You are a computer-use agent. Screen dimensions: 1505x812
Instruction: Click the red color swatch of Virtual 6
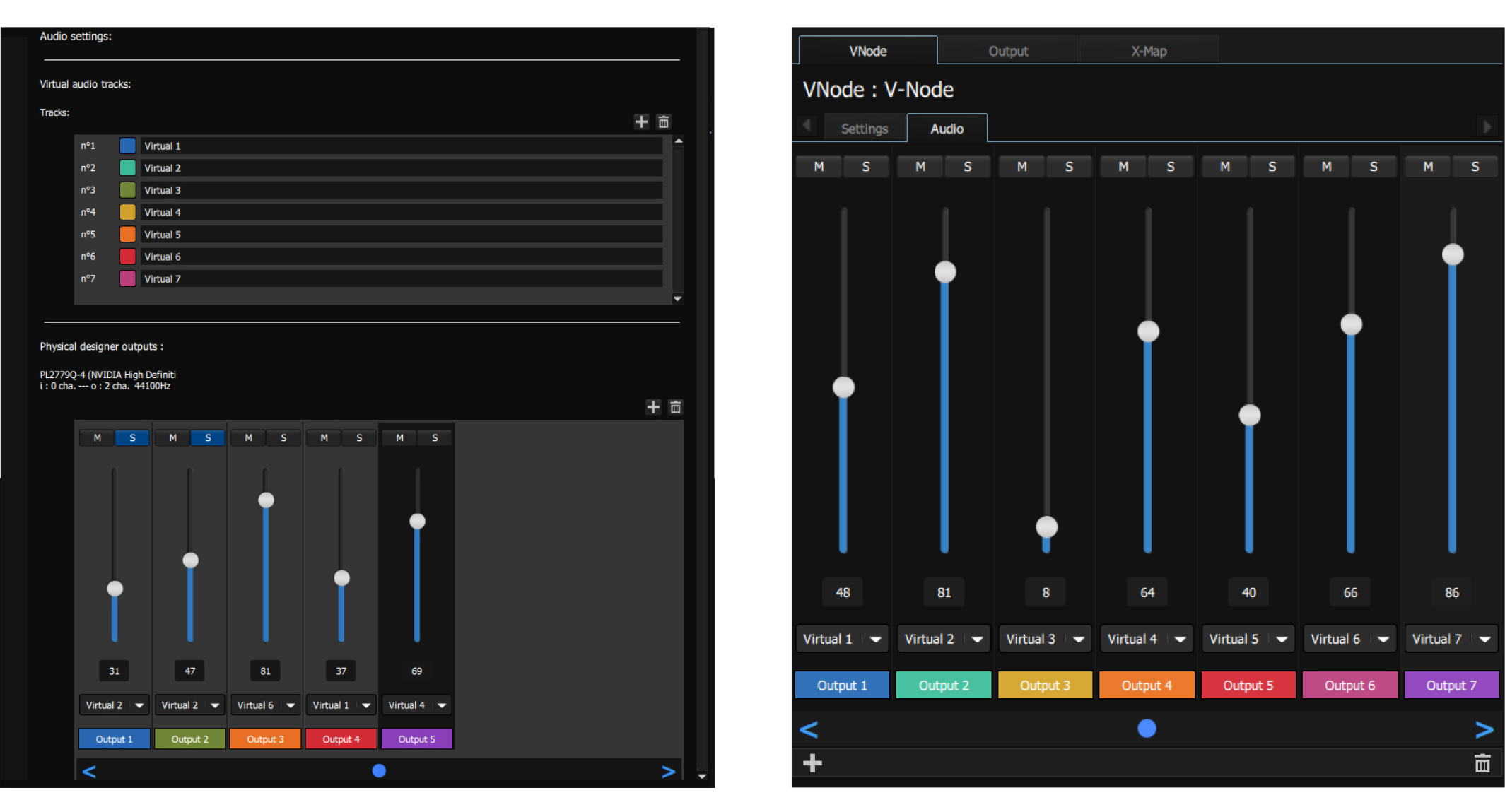(128, 257)
